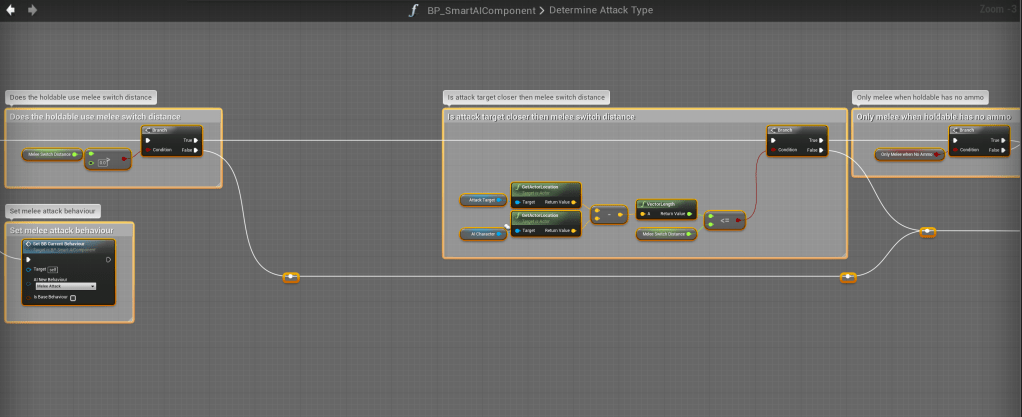The image size is (1022, 417).
Task: Click the forward navigation arrow
Action: [32, 10]
